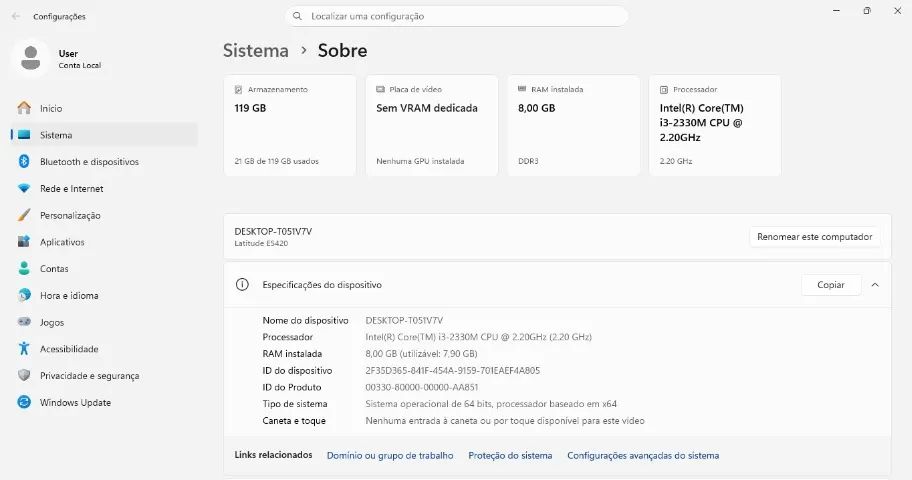Open Windows Update page

coord(105,402)
